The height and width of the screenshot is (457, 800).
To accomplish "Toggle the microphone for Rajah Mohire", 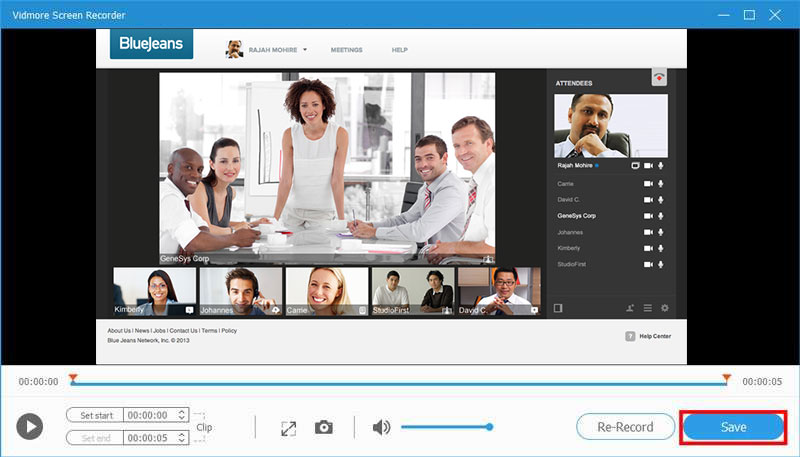I will pyautogui.click(x=661, y=165).
